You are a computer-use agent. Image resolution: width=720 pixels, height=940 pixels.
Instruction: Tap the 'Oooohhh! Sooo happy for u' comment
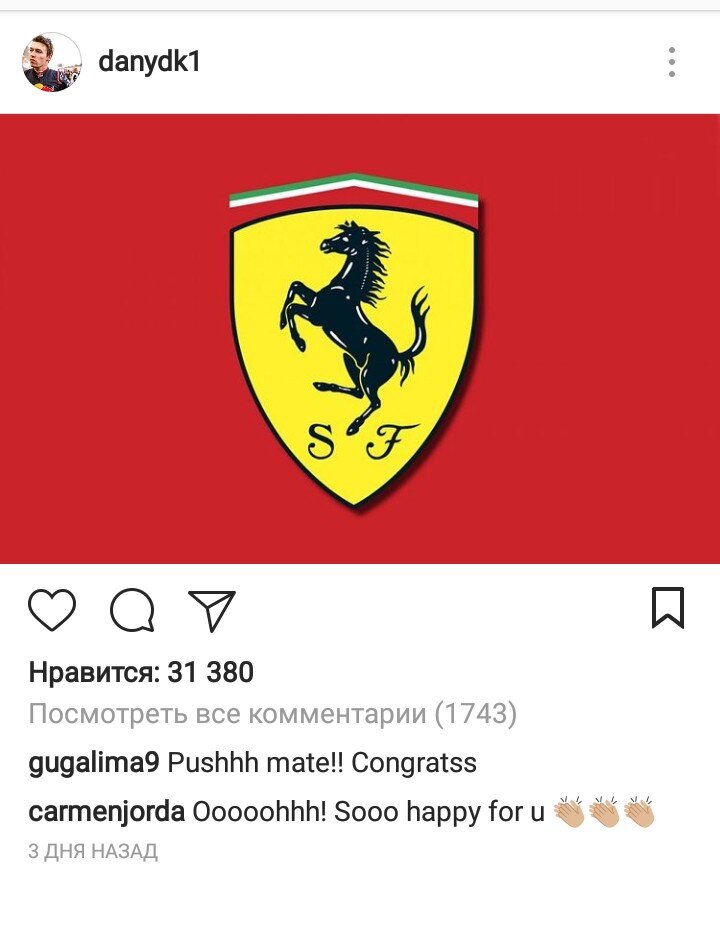click(x=368, y=812)
